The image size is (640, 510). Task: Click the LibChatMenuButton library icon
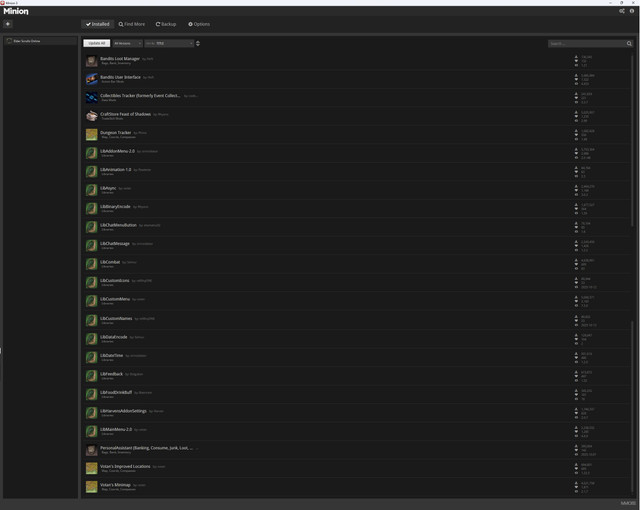point(91,227)
